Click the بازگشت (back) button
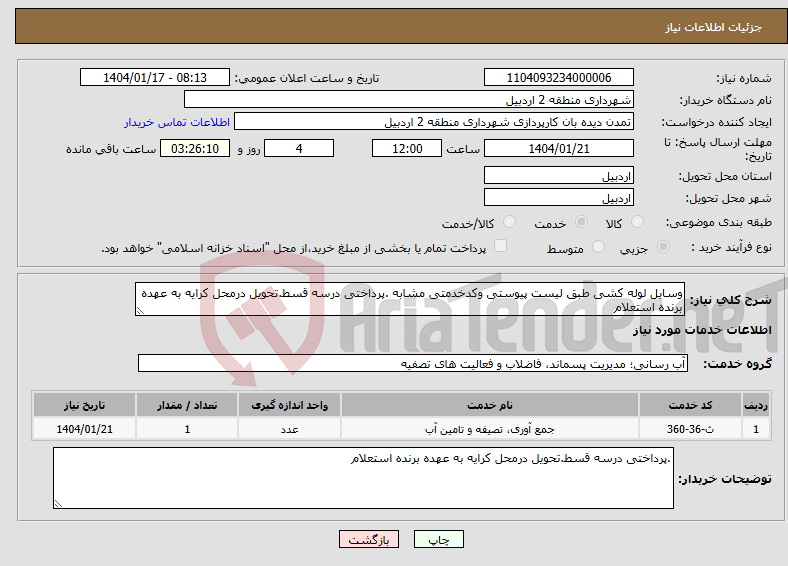 369,540
